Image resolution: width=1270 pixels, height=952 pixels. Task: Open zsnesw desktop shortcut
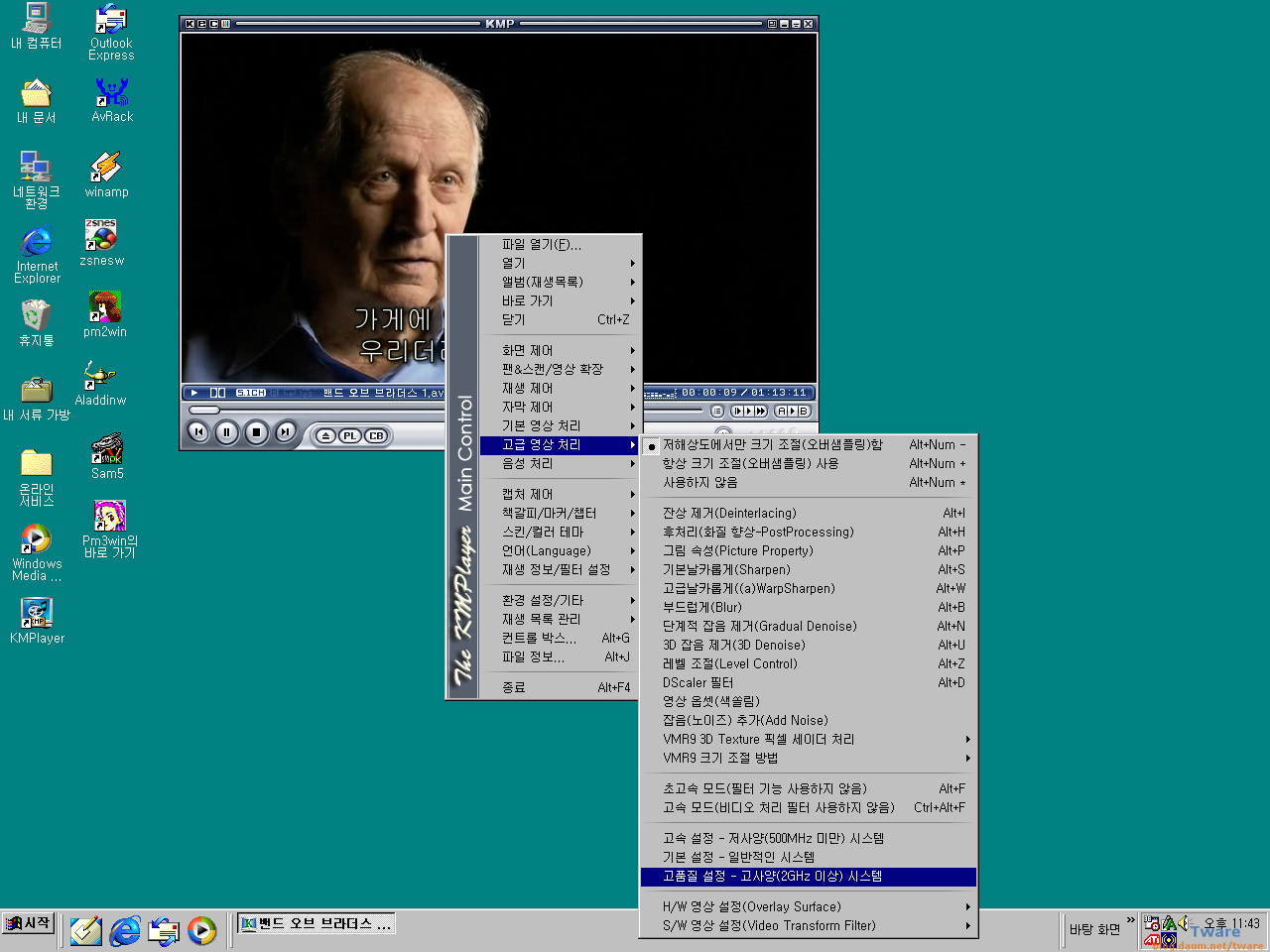[102, 243]
